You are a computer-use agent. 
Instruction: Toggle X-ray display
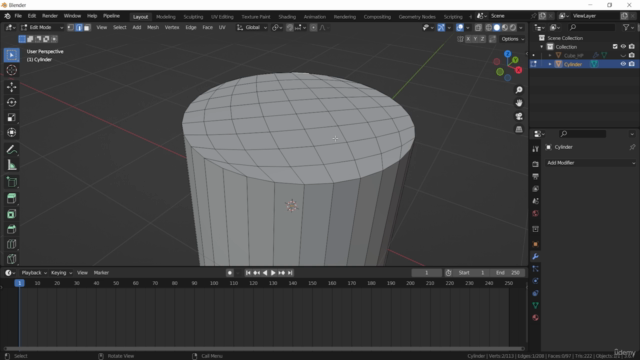click(478, 27)
